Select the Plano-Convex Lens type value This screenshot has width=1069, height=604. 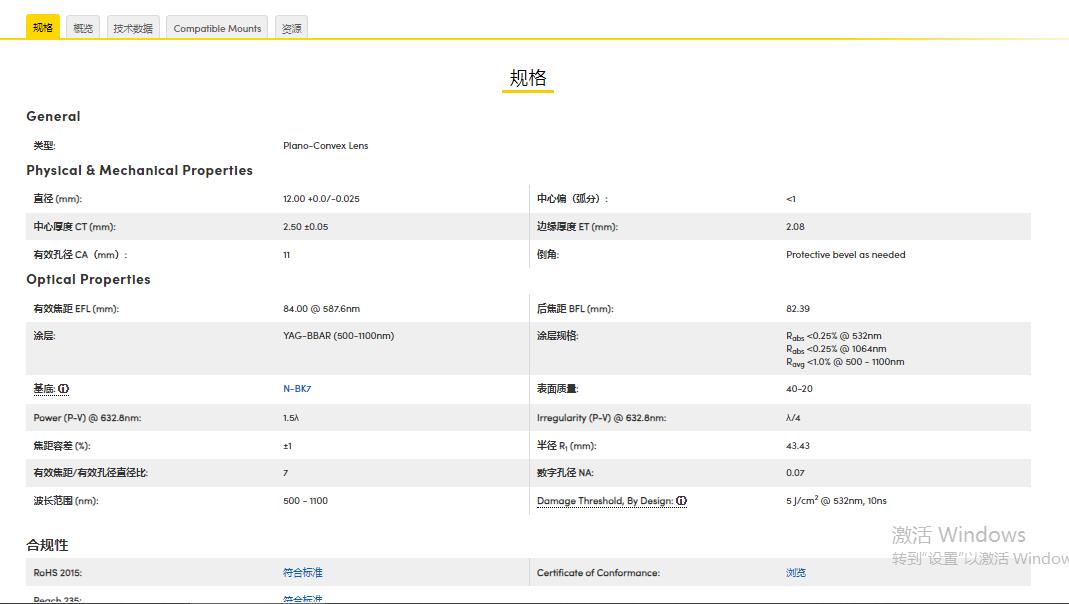tap(326, 145)
